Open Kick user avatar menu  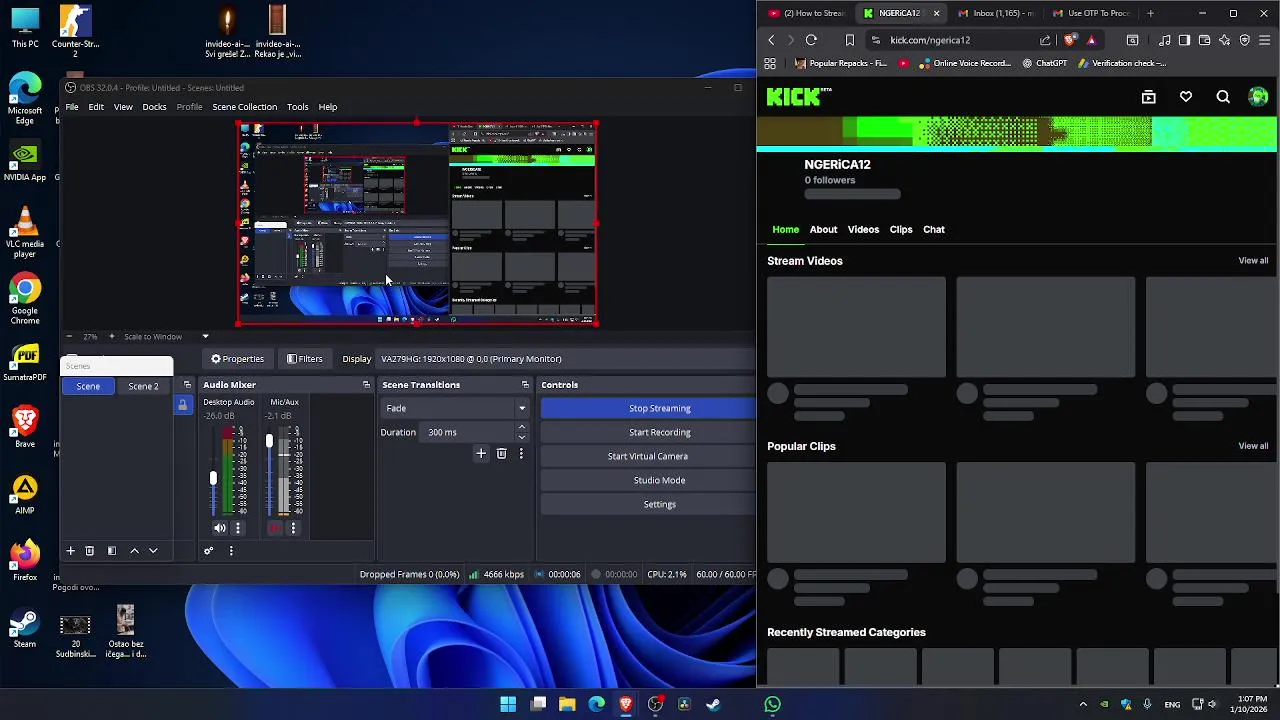[1258, 97]
